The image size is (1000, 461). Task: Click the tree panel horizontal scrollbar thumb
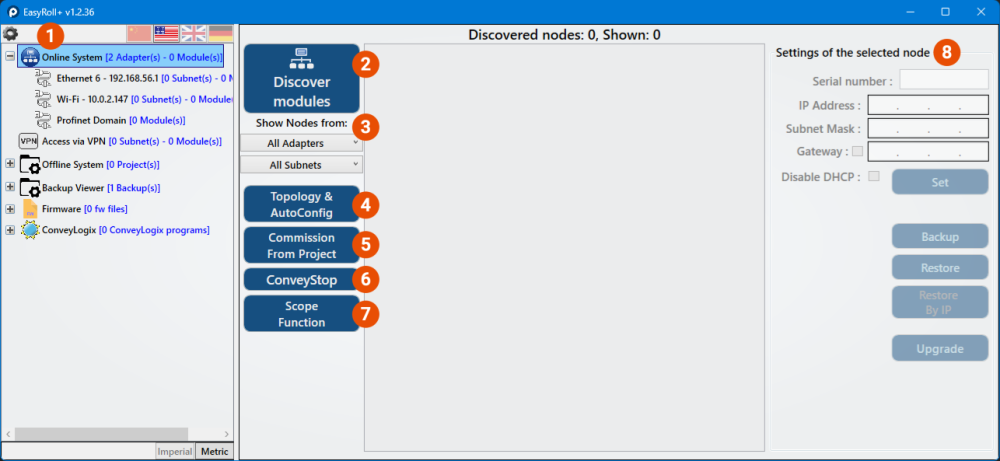point(101,434)
